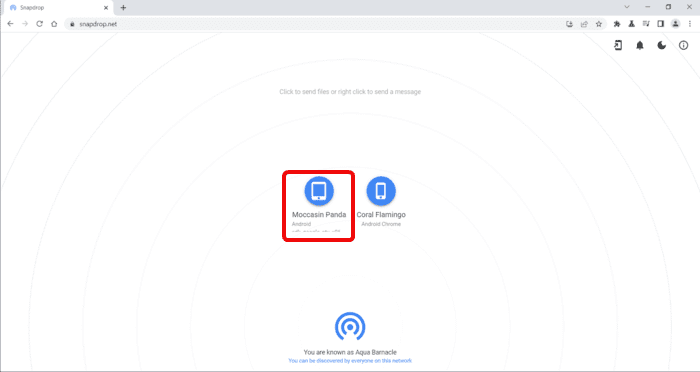Image resolution: width=700 pixels, height=372 pixels.
Task: Click the share this page icon
Action: click(x=584, y=24)
